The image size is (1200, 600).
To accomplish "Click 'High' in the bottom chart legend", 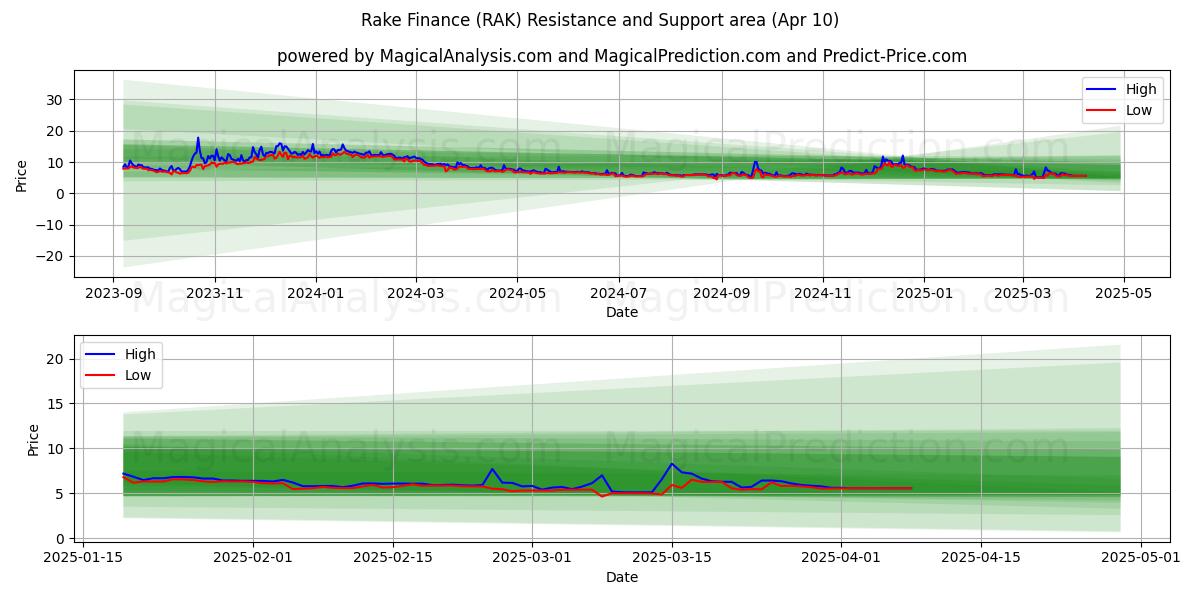I will 139,354.
